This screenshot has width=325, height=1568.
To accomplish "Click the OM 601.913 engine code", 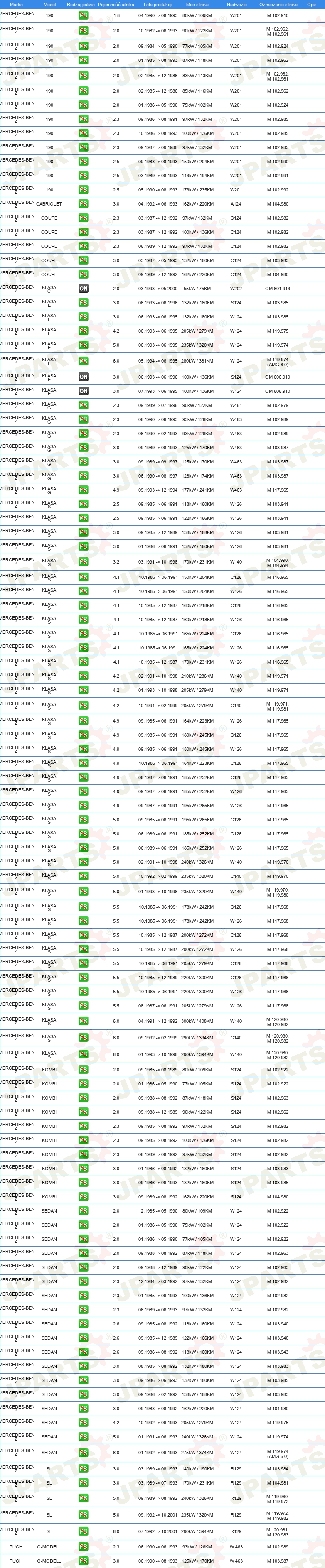I will (x=278, y=289).
